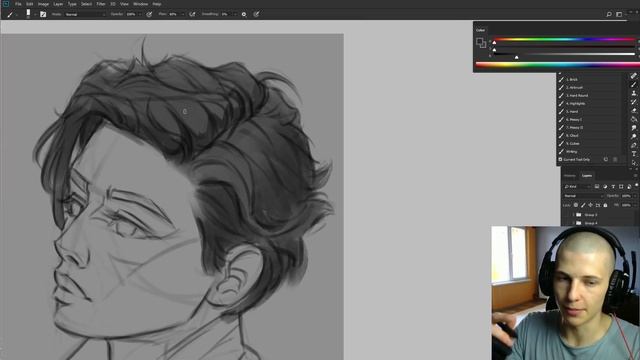Open the Image menu
The height and width of the screenshot is (360, 640).
(43, 4)
